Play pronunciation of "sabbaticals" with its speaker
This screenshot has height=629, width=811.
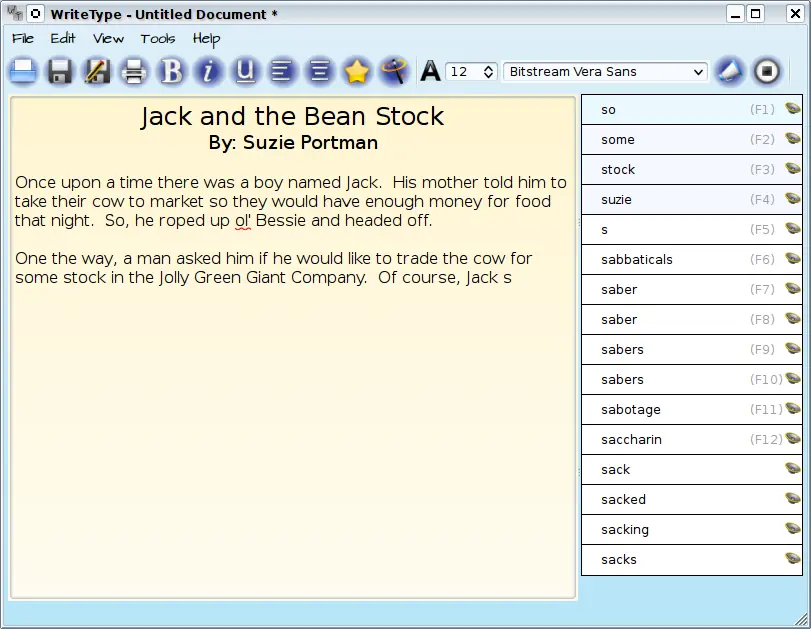click(x=792, y=259)
